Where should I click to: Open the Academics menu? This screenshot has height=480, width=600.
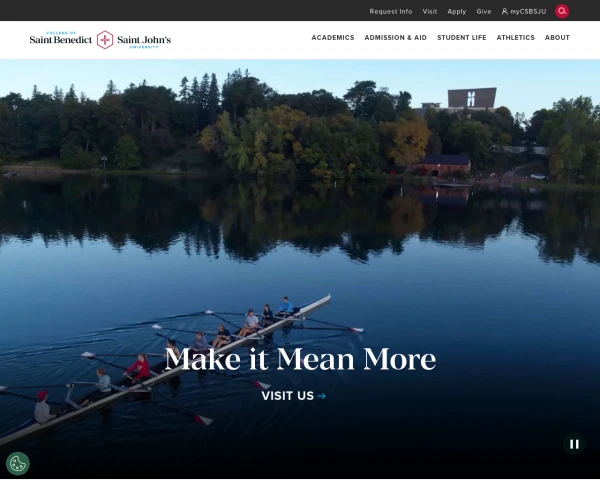[333, 38]
